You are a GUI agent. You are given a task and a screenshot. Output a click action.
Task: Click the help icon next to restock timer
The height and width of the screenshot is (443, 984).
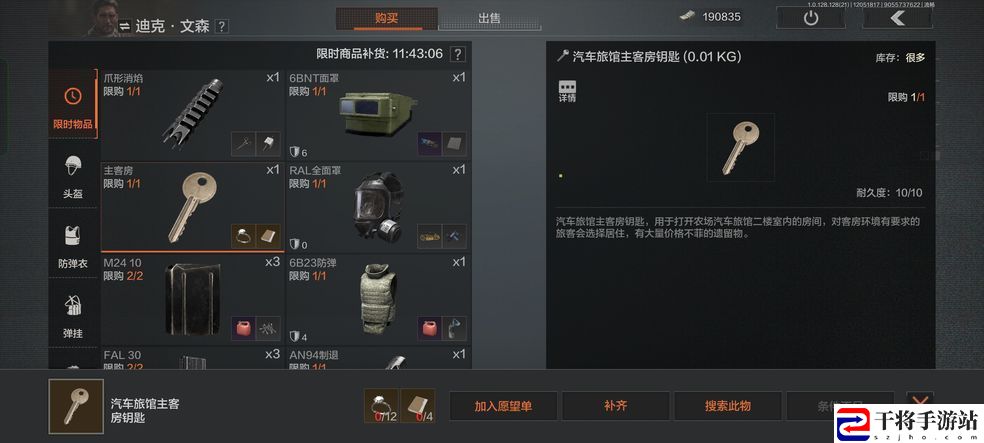pyautogui.click(x=459, y=54)
